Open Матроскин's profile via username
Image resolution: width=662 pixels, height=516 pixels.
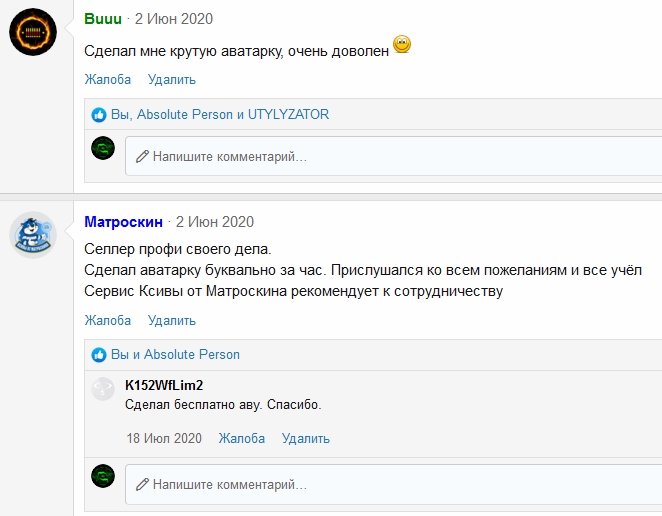pos(123,222)
